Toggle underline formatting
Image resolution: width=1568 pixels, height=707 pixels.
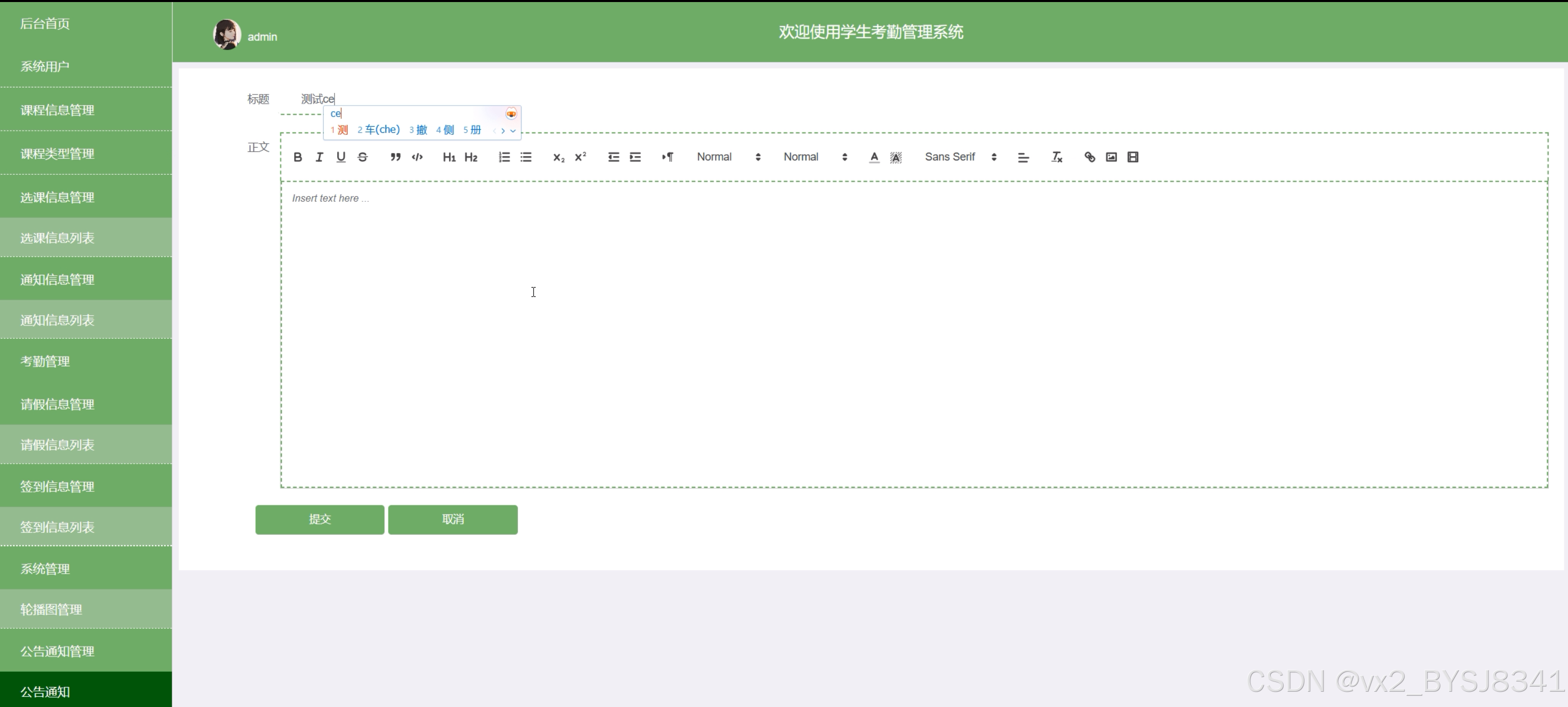point(341,157)
